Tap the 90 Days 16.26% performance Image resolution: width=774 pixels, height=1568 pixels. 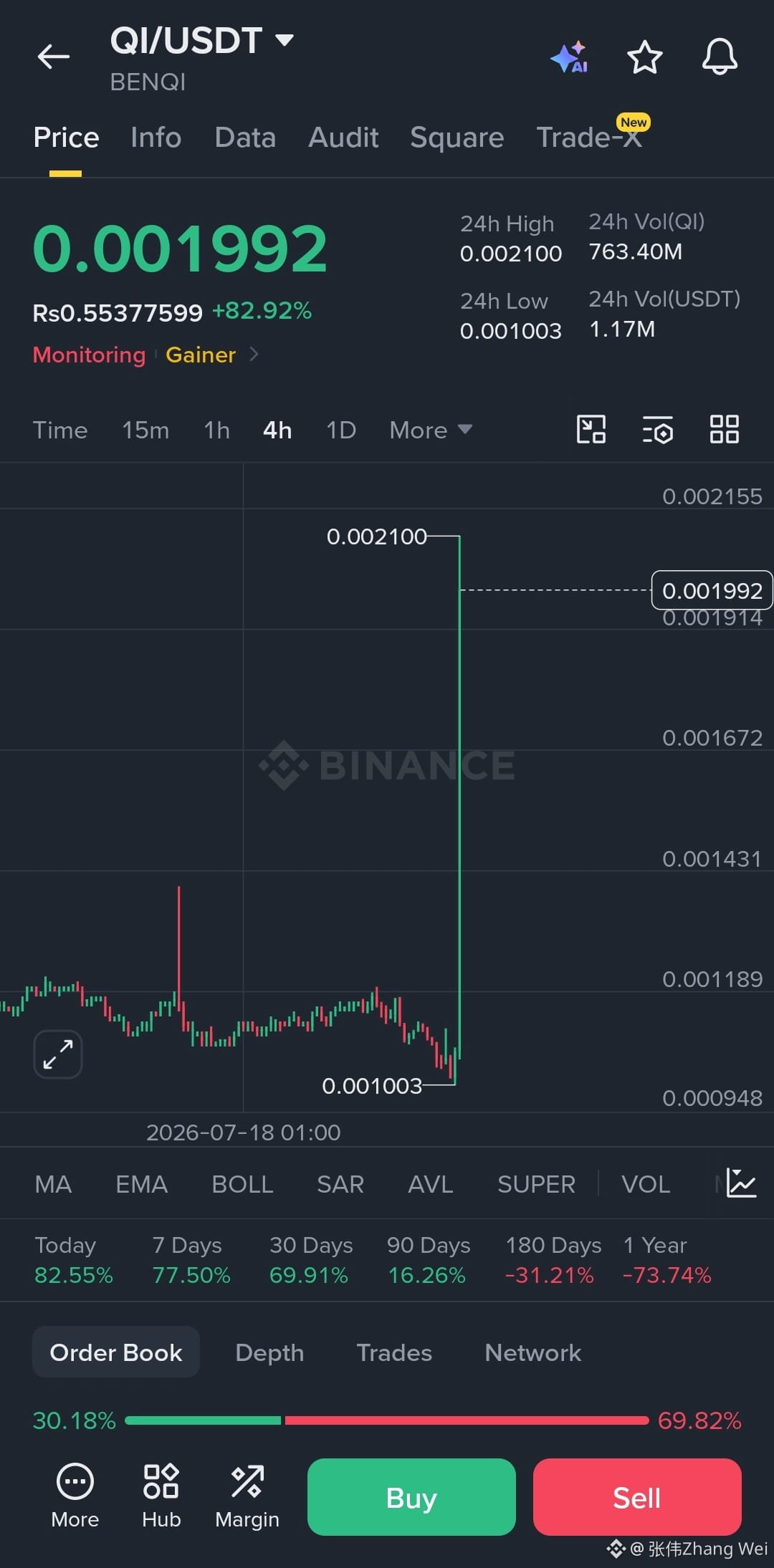[429, 1260]
